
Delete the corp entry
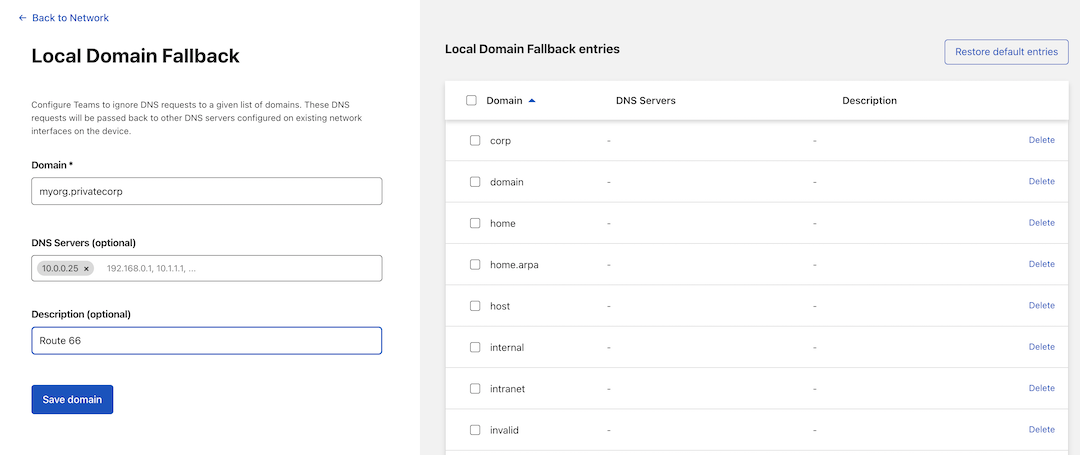click(1041, 140)
